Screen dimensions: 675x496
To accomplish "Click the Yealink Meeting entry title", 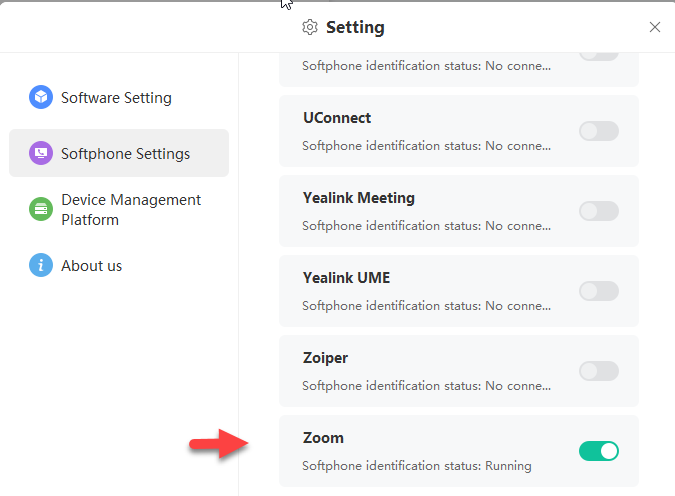I will (x=358, y=198).
